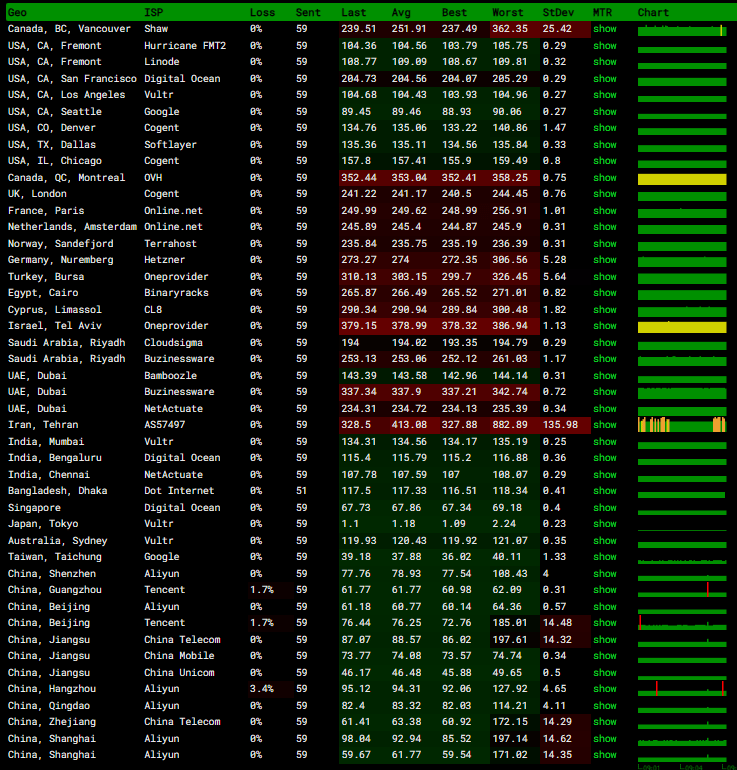
Task: Click the 882.89 worst value for Tehran
Action: pos(510,425)
